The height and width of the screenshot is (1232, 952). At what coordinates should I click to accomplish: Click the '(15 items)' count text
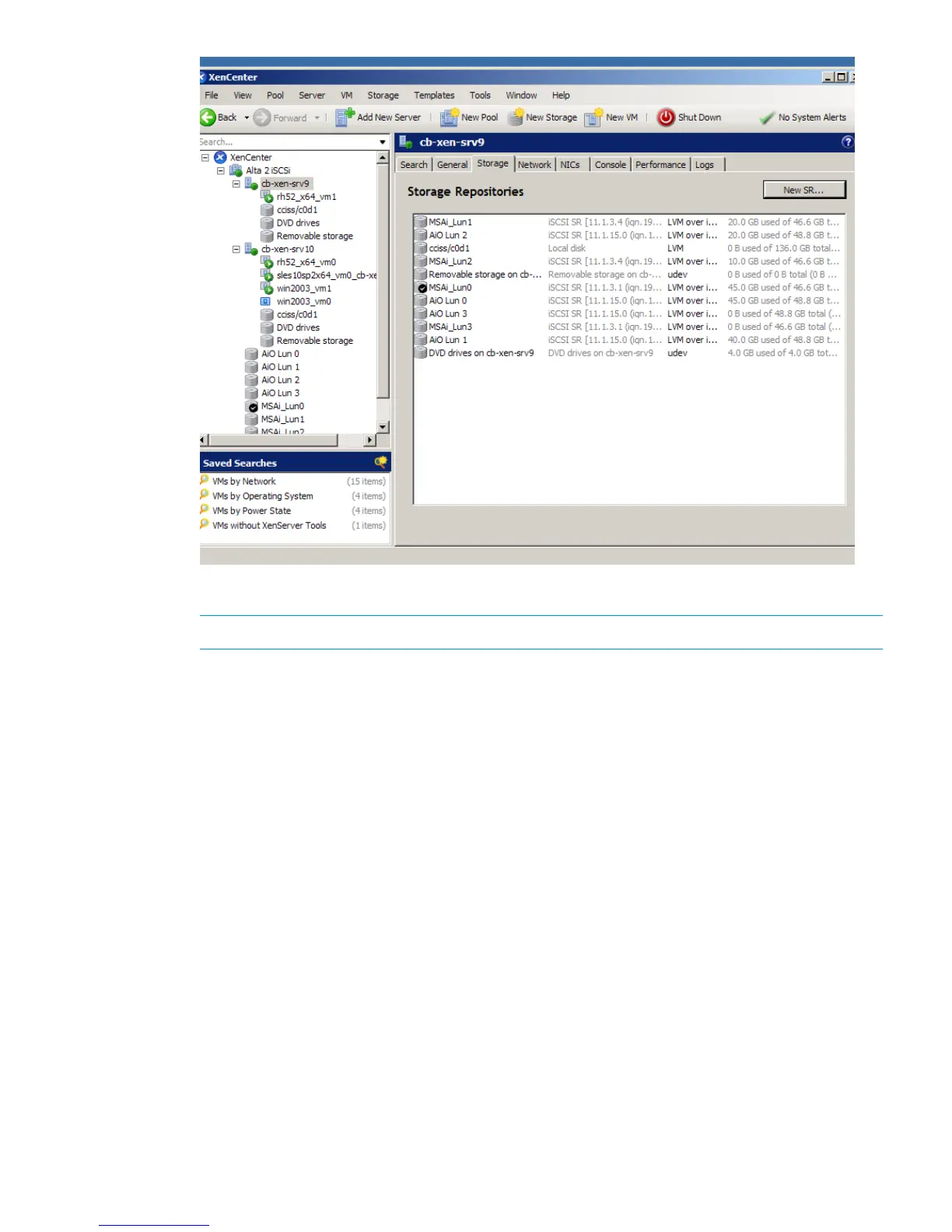click(x=366, y=481)
